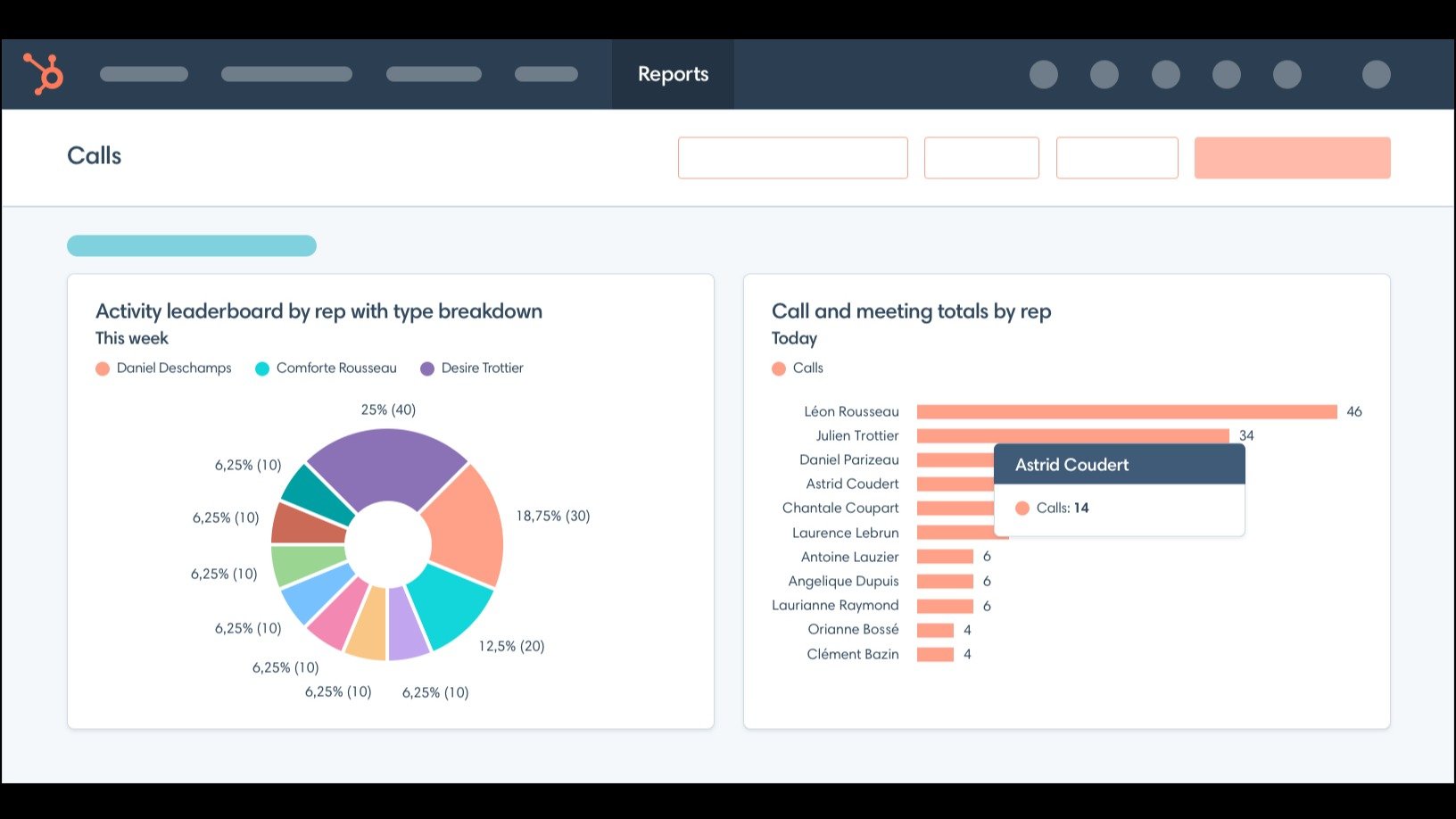Image resolution: width=1456 pixels, height=819 pixels.
Task: Click the HubSpot sprocket logo
Action: coord(43,74)
